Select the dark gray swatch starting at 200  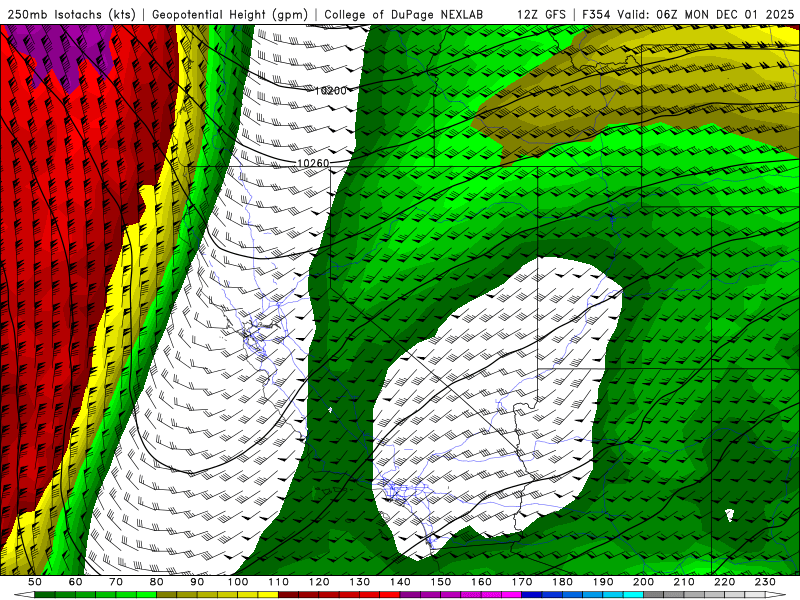(654, 595)
